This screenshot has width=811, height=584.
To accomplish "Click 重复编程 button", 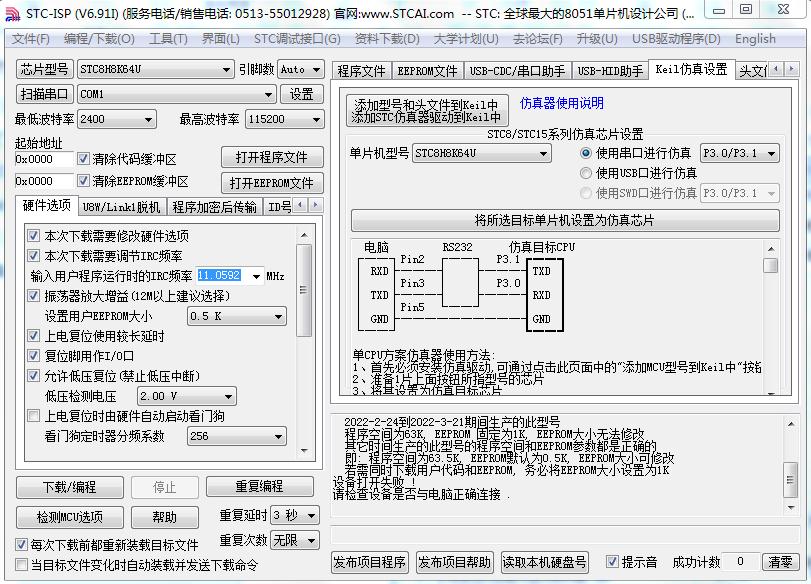I will [x=260, y=487].
